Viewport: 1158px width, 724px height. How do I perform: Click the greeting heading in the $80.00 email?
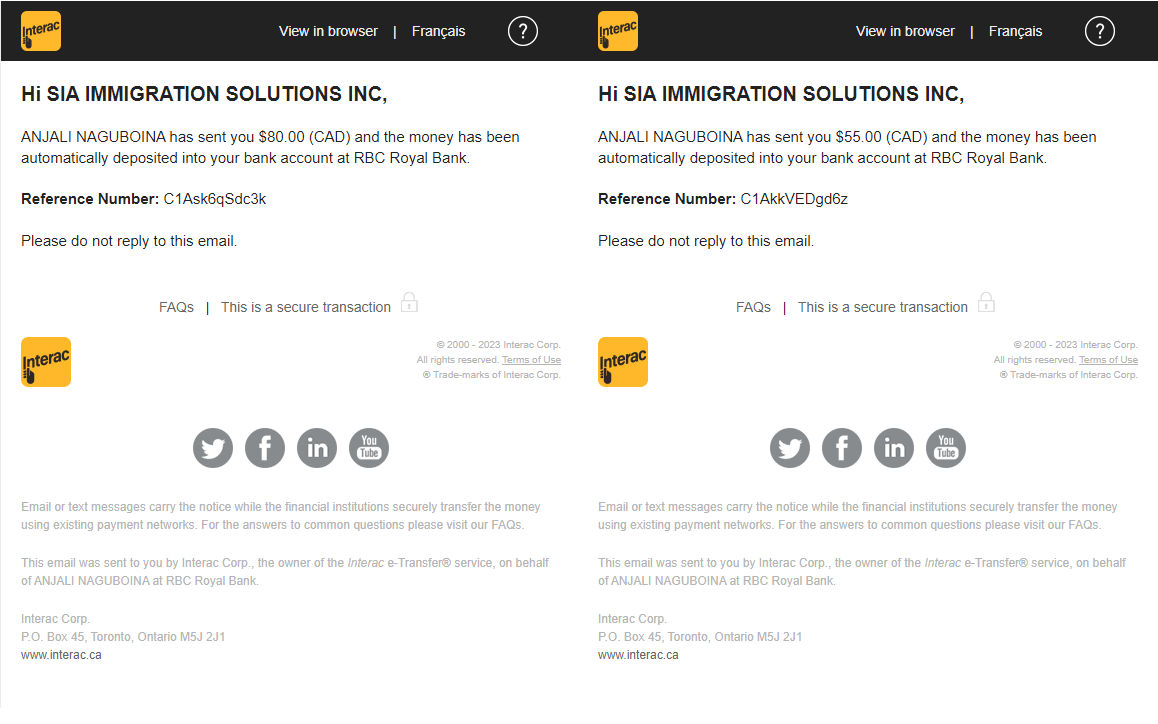(204, 94)
